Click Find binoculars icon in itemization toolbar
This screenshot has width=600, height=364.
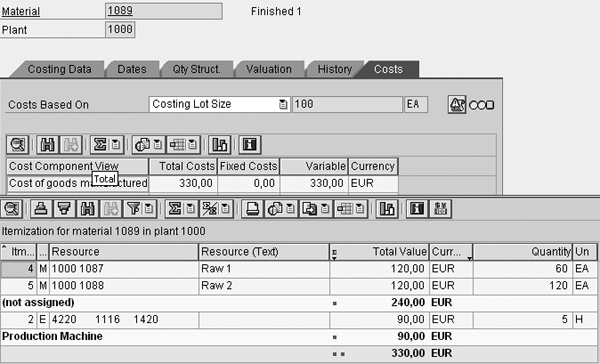pos(87,209)
